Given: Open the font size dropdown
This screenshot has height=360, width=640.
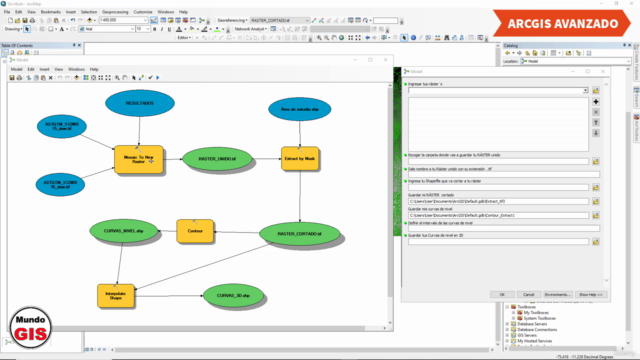Looking at the screenshot, I should click(x=148, y=29).
